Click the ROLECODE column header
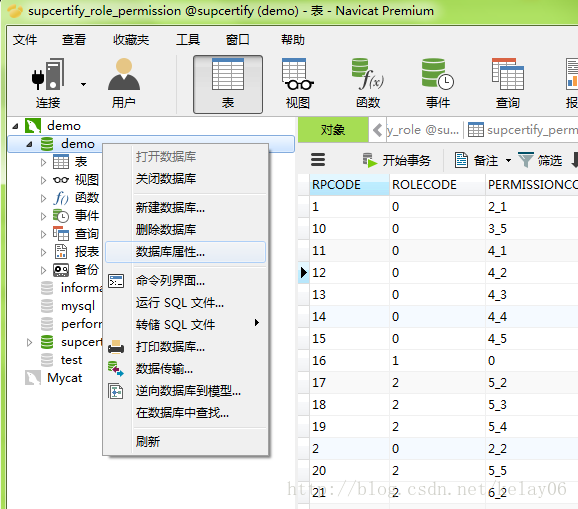 tap(437, 185)
